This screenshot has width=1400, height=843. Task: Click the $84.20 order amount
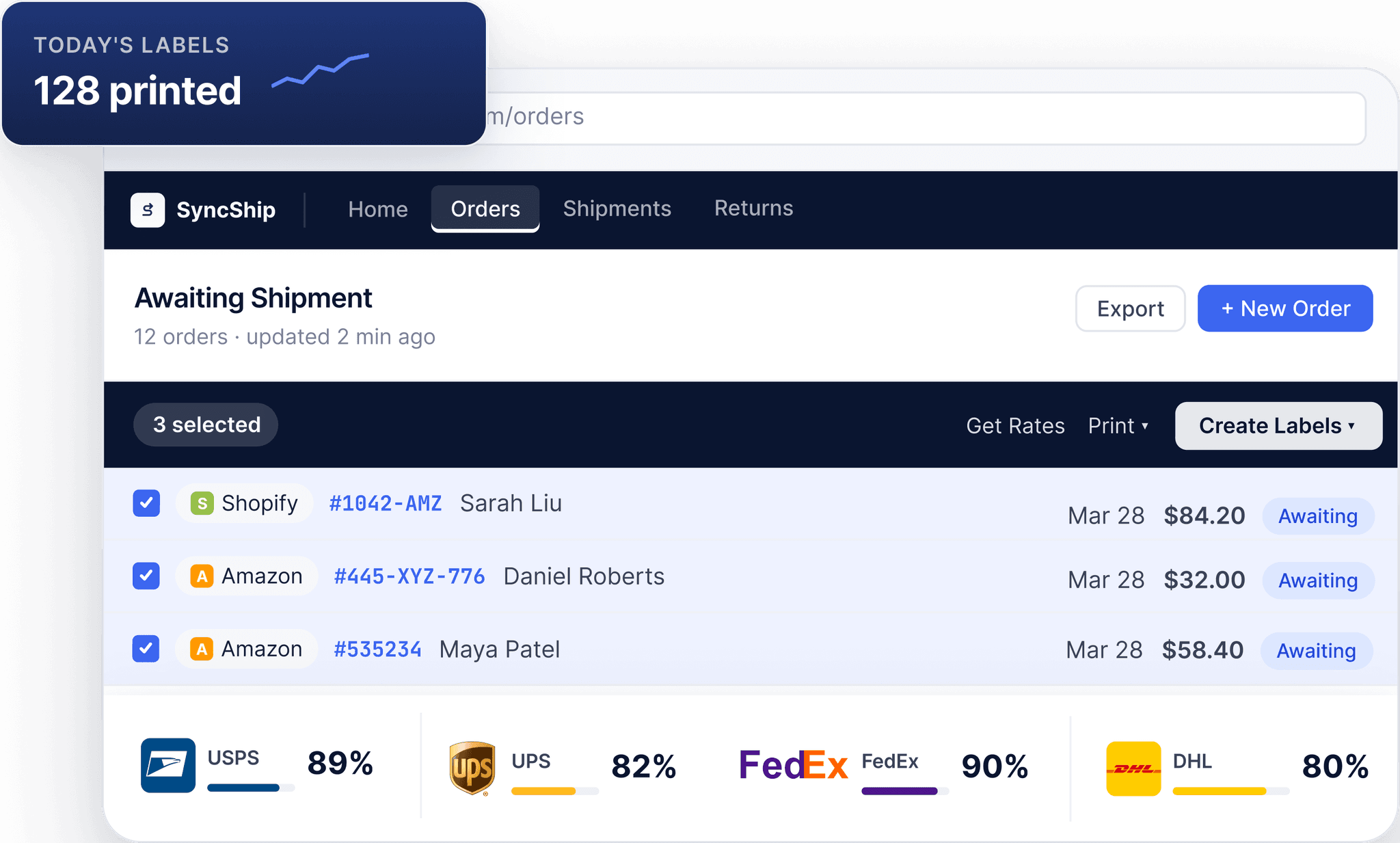[1204, 516]
